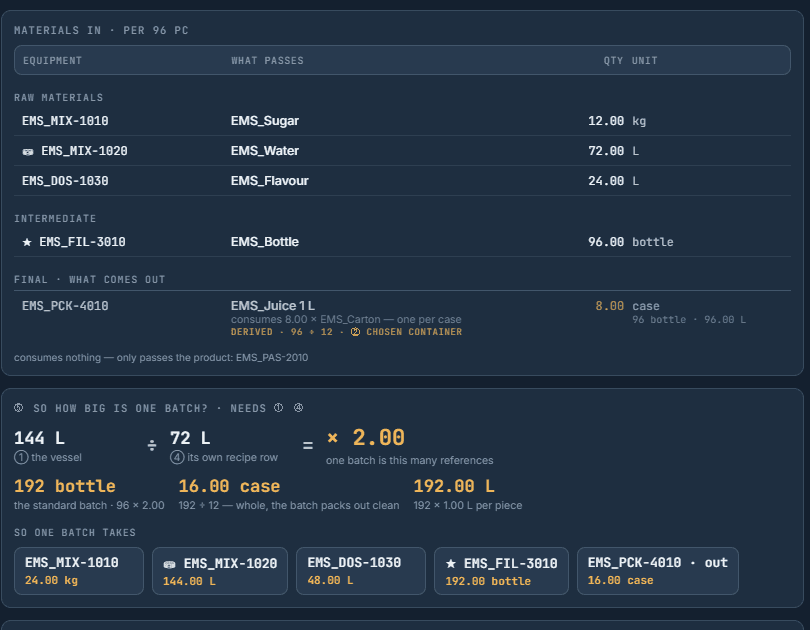Image resolution: width=810 pixels, height=630 pixels.
Task: Click the 8.00 quantity in the EMS_Juice row
Action: click(610, 306)
